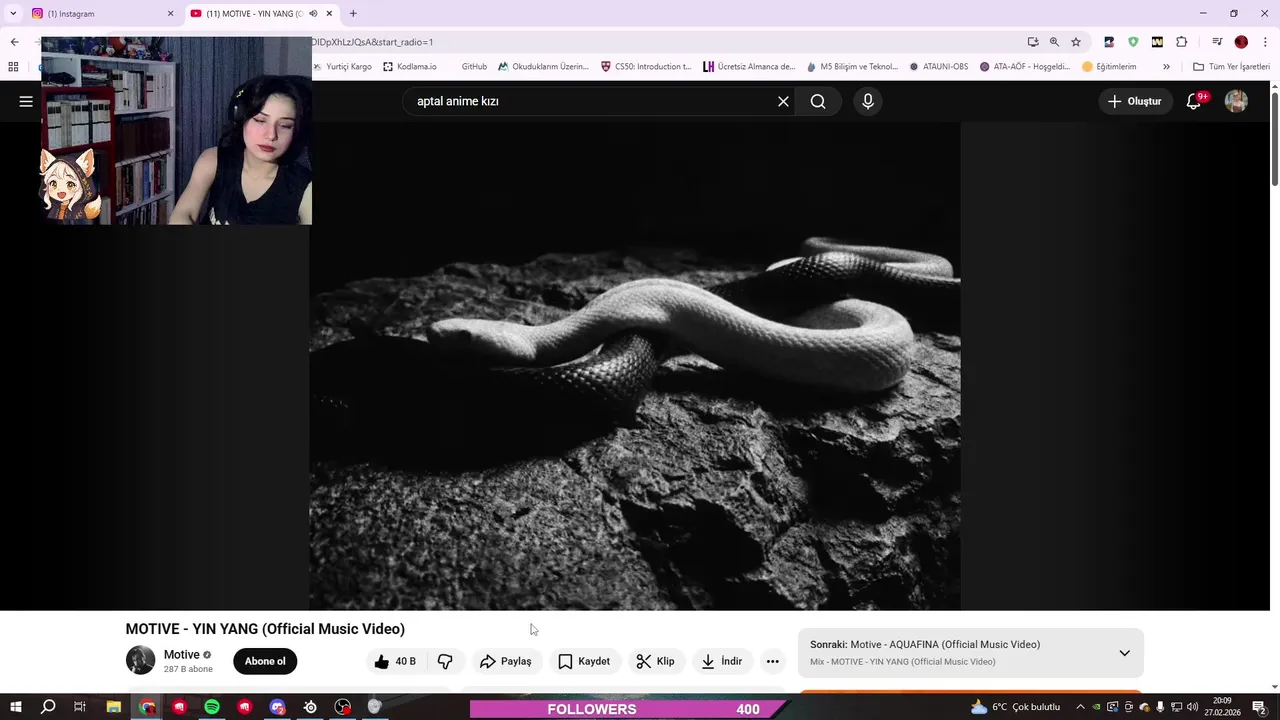Open the YouTube hamburger guide menu

coord(26,101)
